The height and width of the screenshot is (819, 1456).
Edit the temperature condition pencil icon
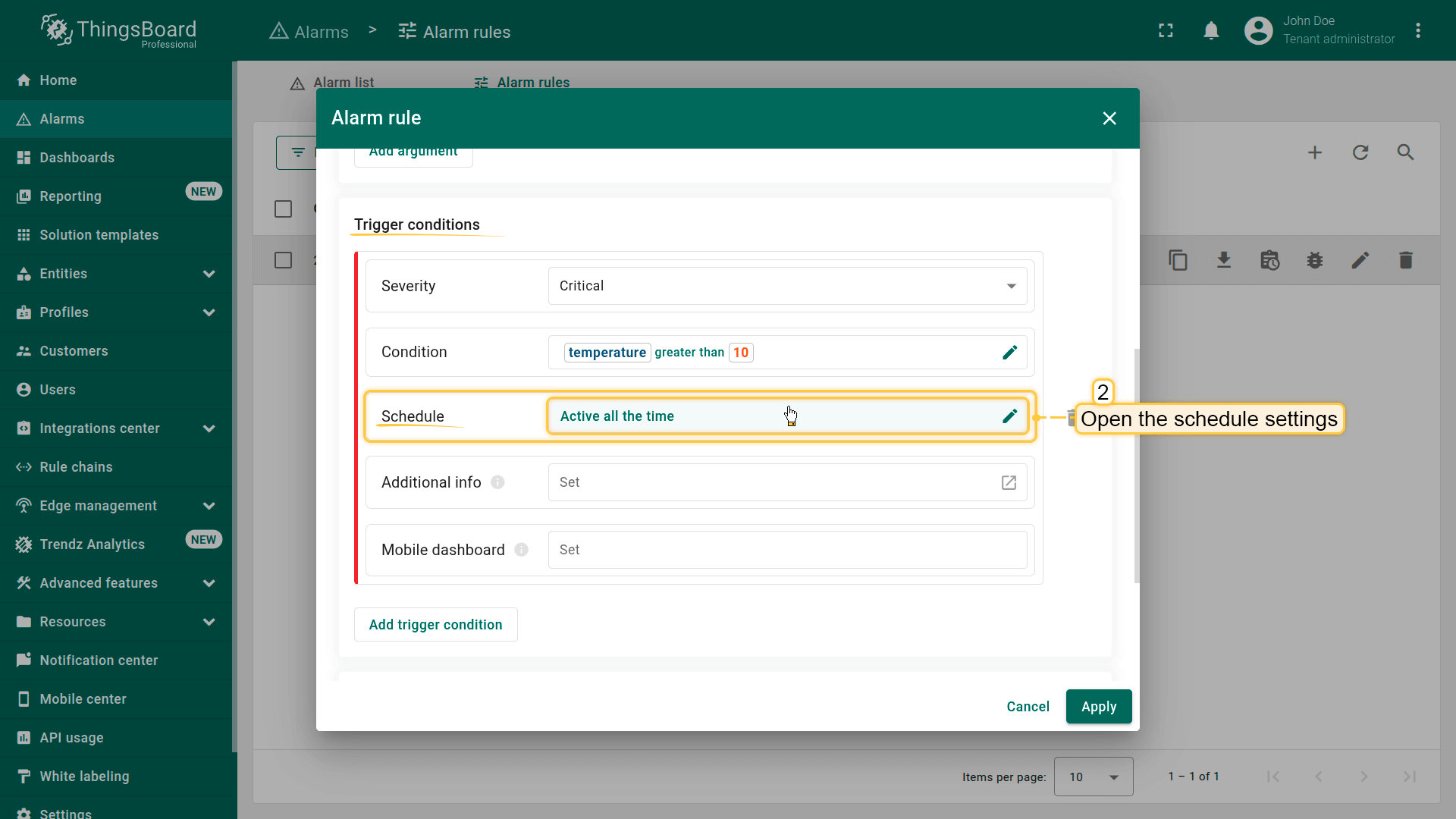[x=1009, y=353]
